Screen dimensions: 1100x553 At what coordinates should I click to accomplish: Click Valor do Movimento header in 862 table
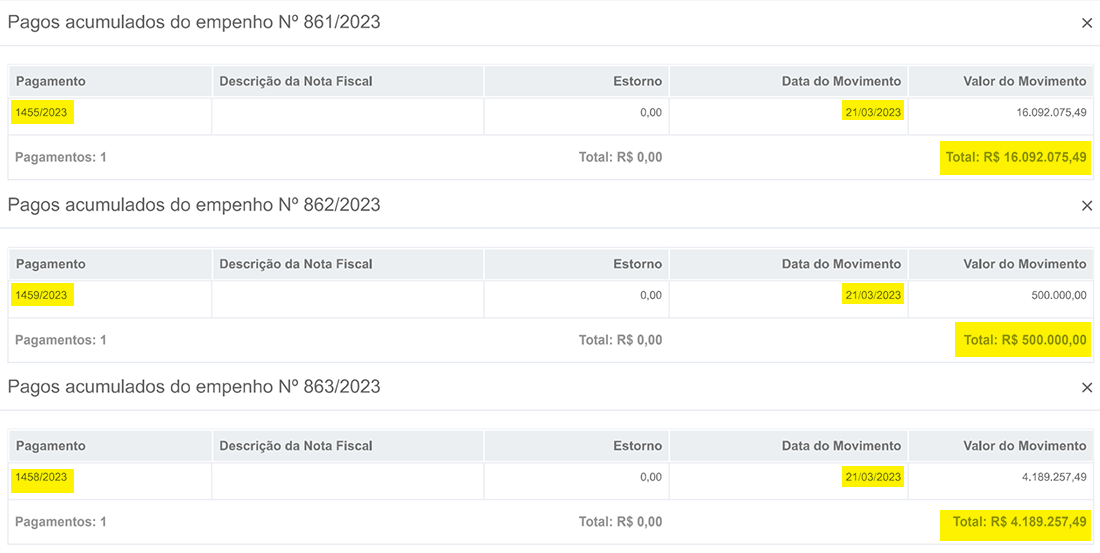[x=1024, y=264]
